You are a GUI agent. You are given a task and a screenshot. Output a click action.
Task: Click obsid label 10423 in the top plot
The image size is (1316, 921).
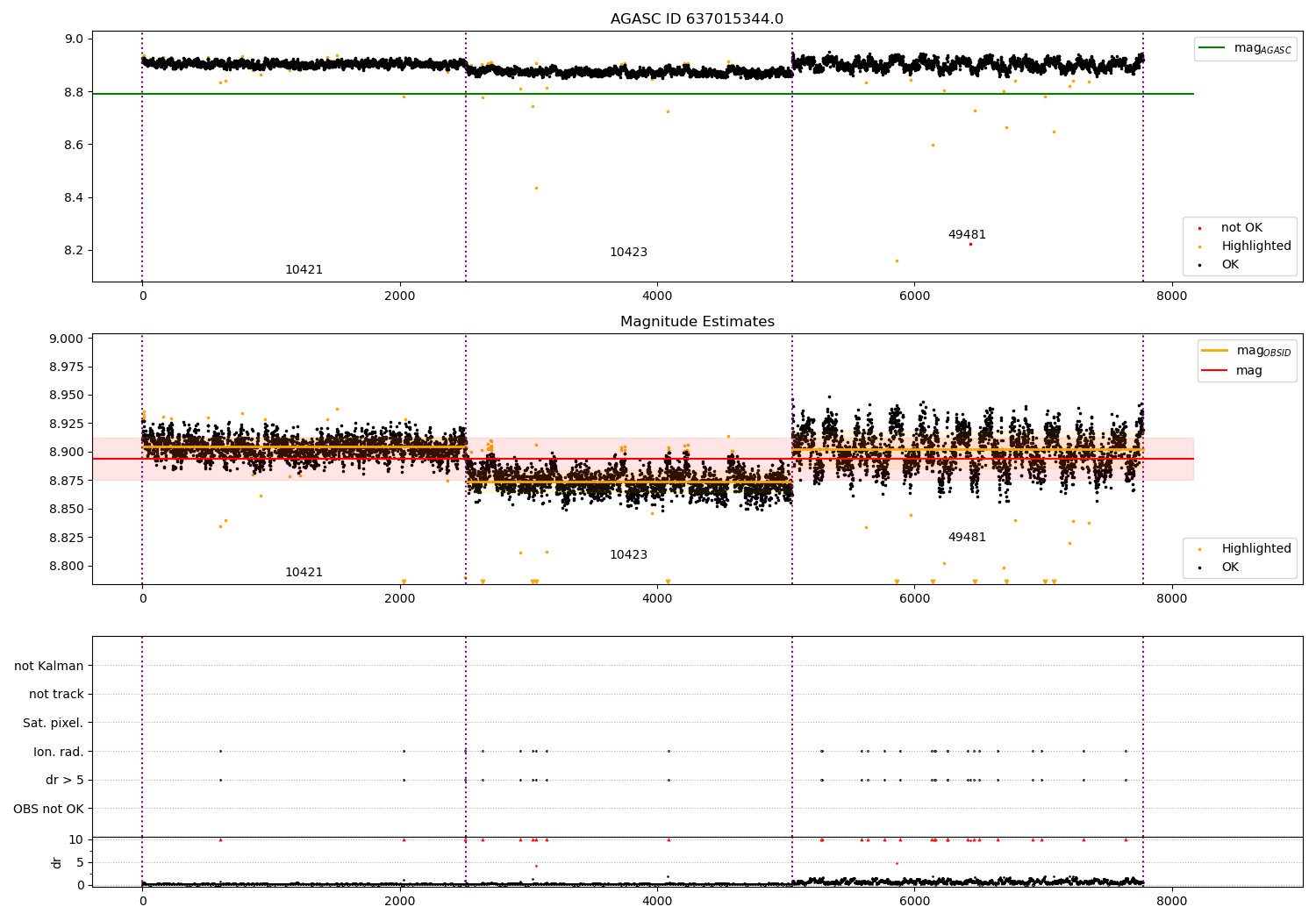pos(628,253)
